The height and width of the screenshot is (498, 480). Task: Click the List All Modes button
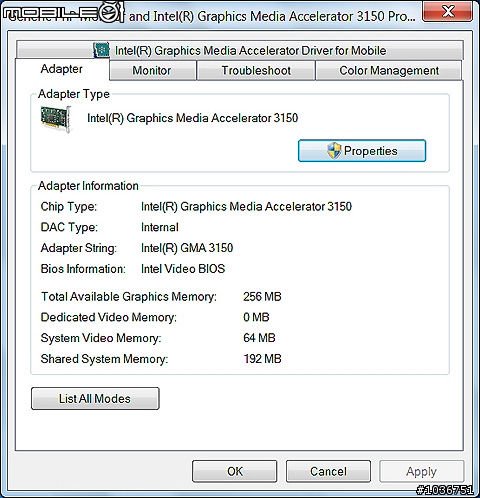pyautogui.click(x=95, y=398)
